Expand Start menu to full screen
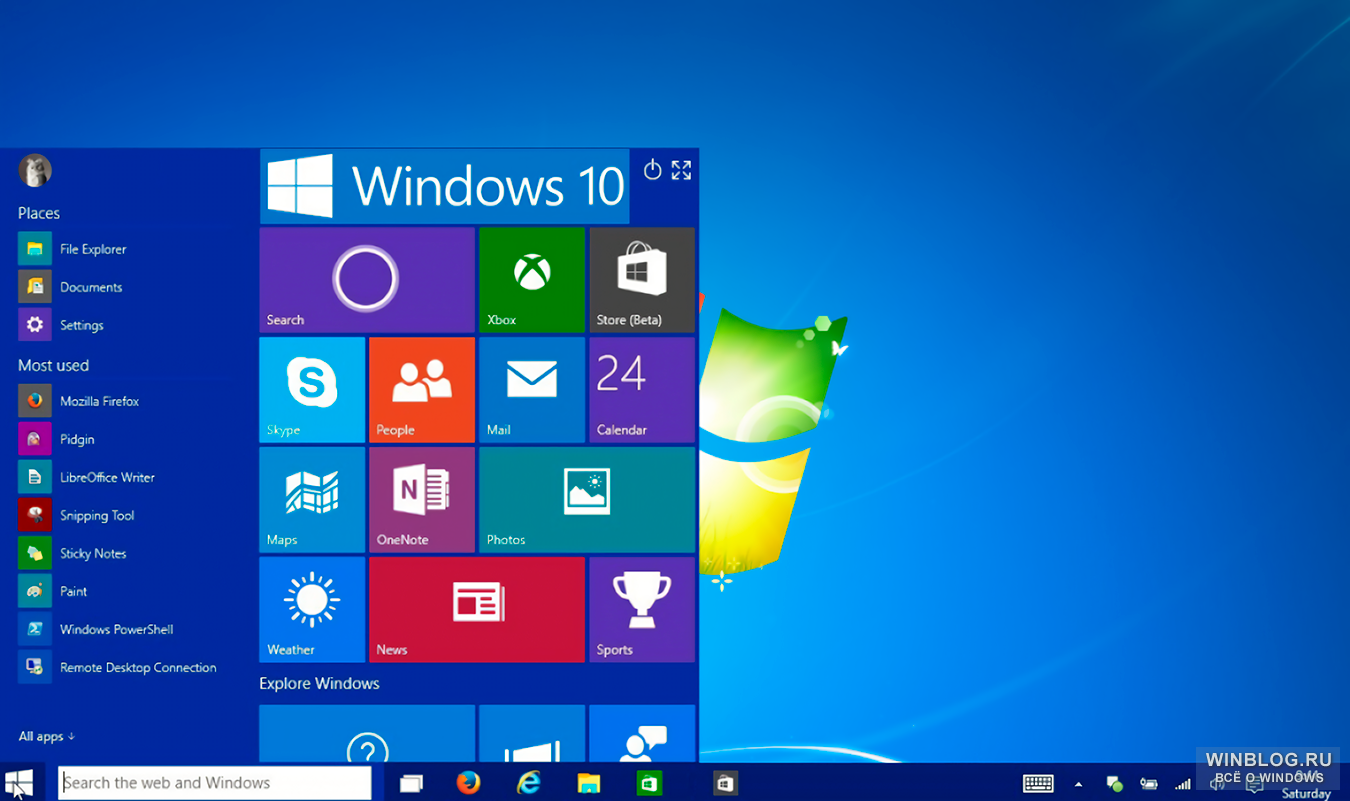1350x801 pixels. coord(681,170)
